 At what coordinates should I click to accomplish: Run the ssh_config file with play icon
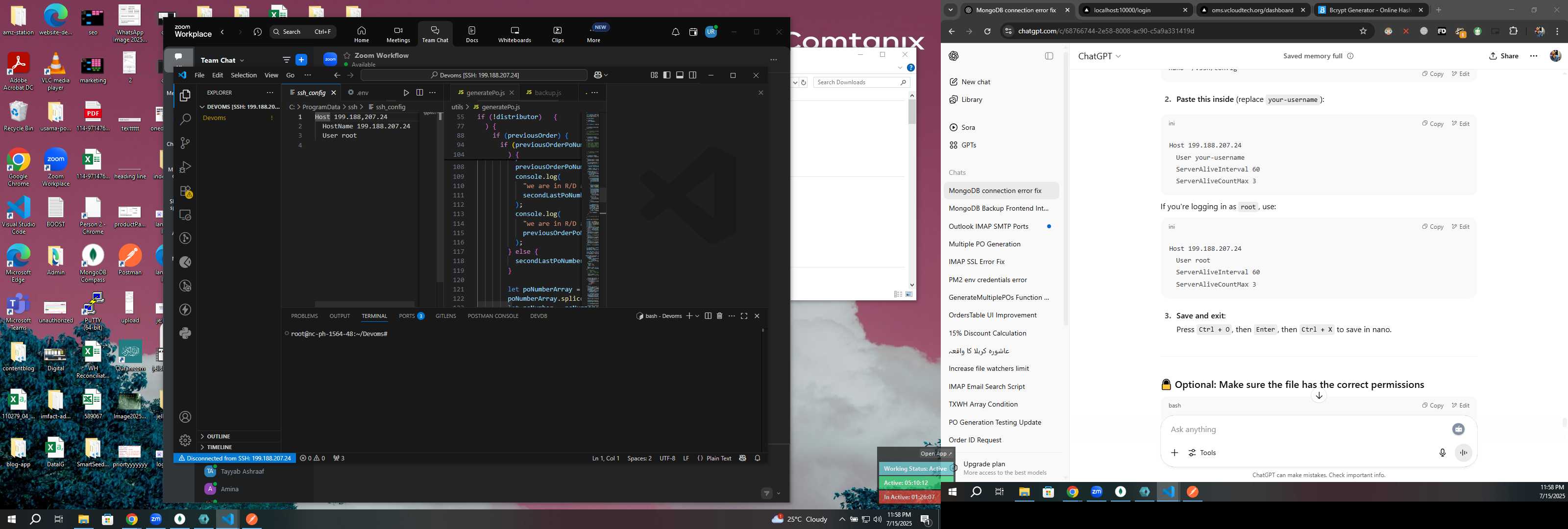coord(406,93)
